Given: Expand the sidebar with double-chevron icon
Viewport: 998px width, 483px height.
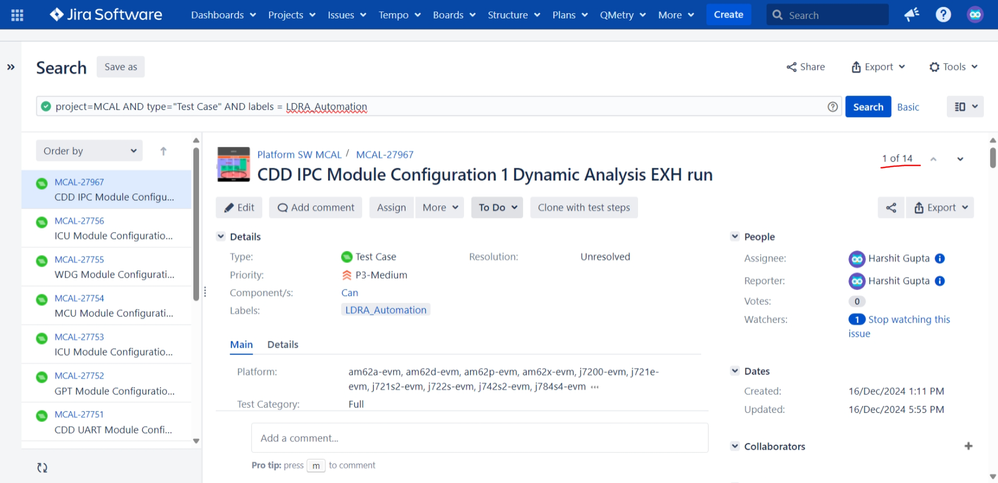Looking at the screenshot, I should [x=11, y=67].
